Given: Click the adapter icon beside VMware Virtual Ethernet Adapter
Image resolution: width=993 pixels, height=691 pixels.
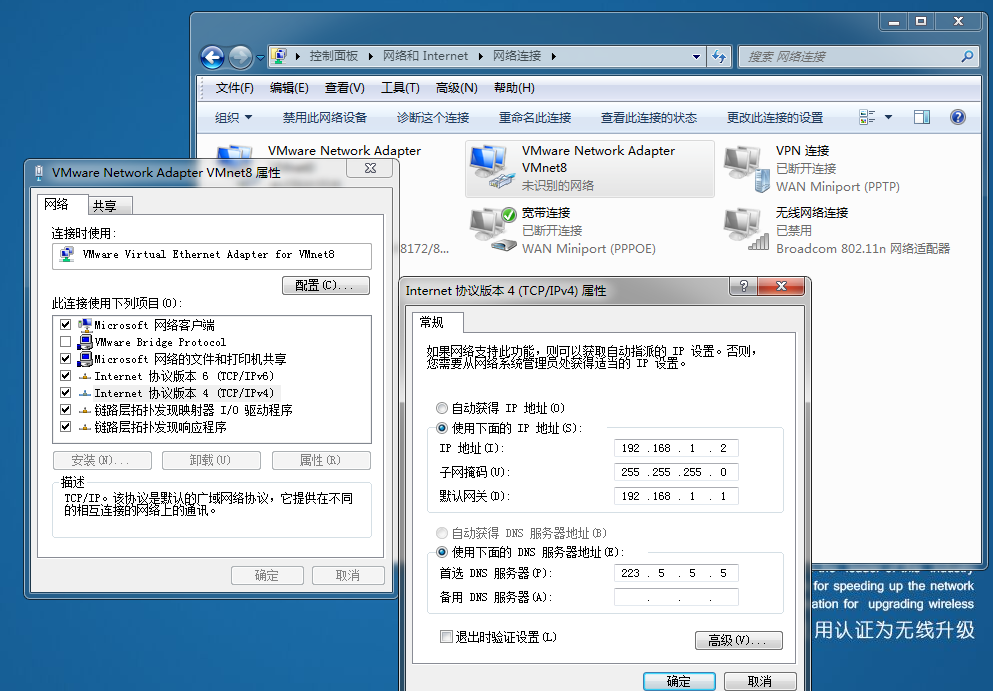Looking at the screenshot, I should click(x=66, y=255).
